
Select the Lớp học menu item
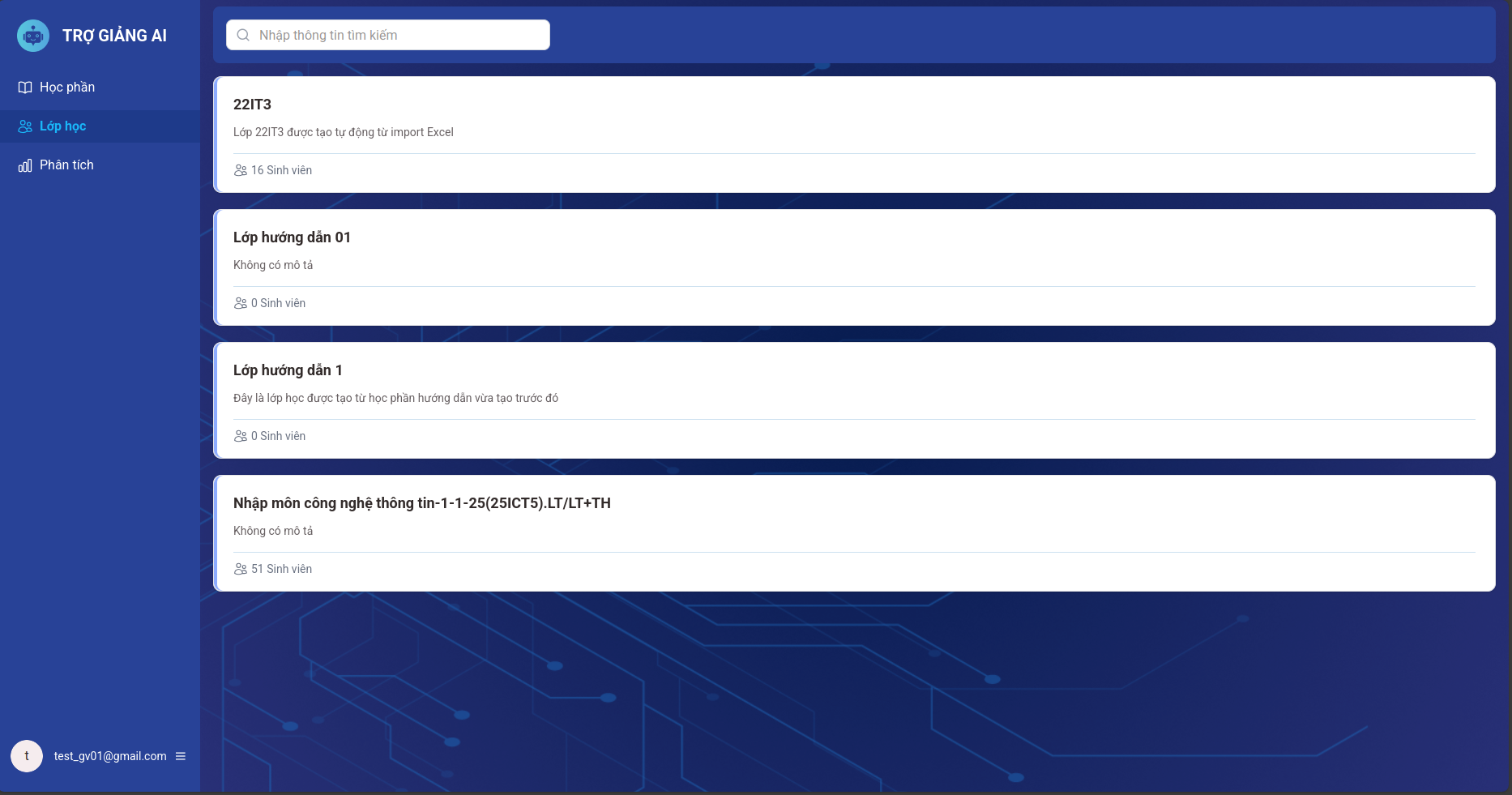pos(62,126)
